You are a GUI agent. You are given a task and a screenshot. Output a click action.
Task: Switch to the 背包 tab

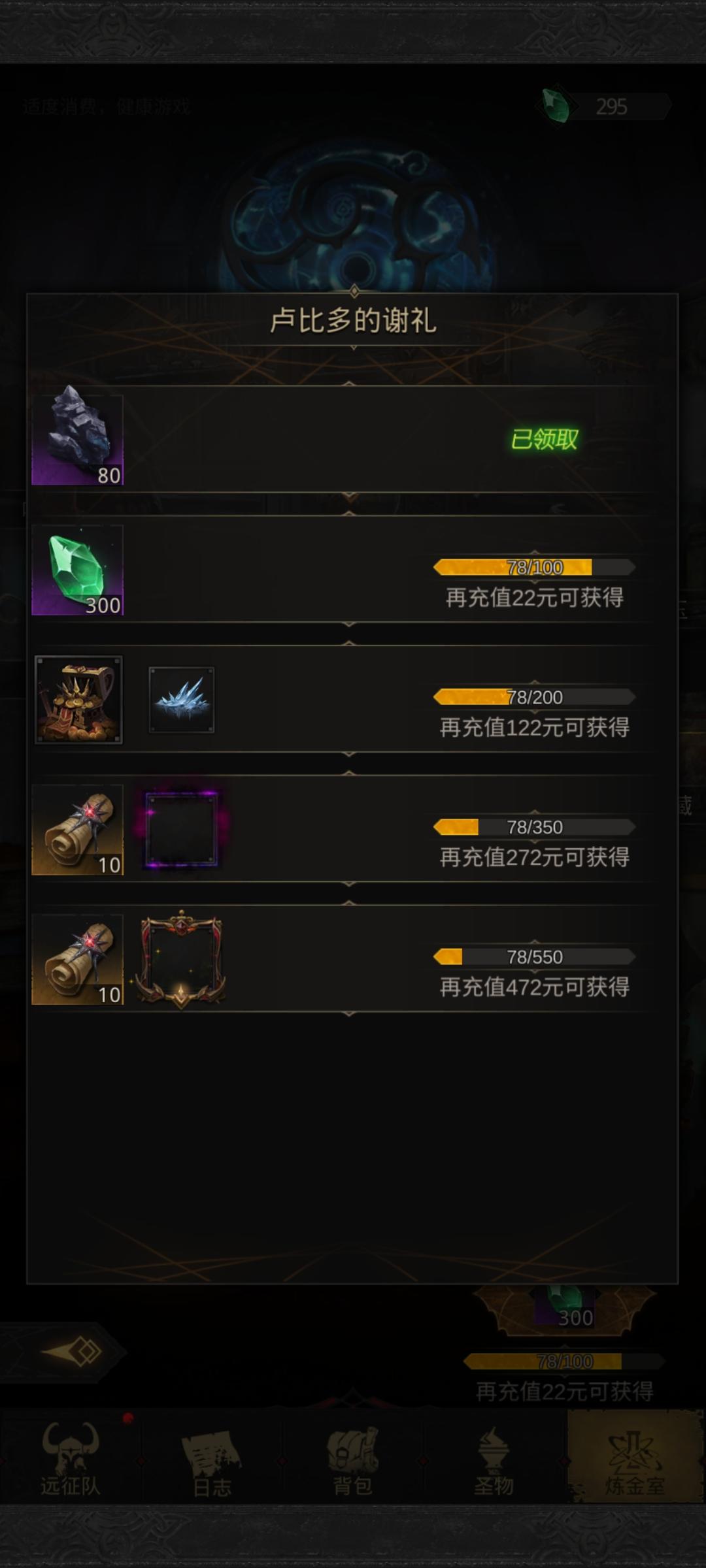coord(353,1458)
